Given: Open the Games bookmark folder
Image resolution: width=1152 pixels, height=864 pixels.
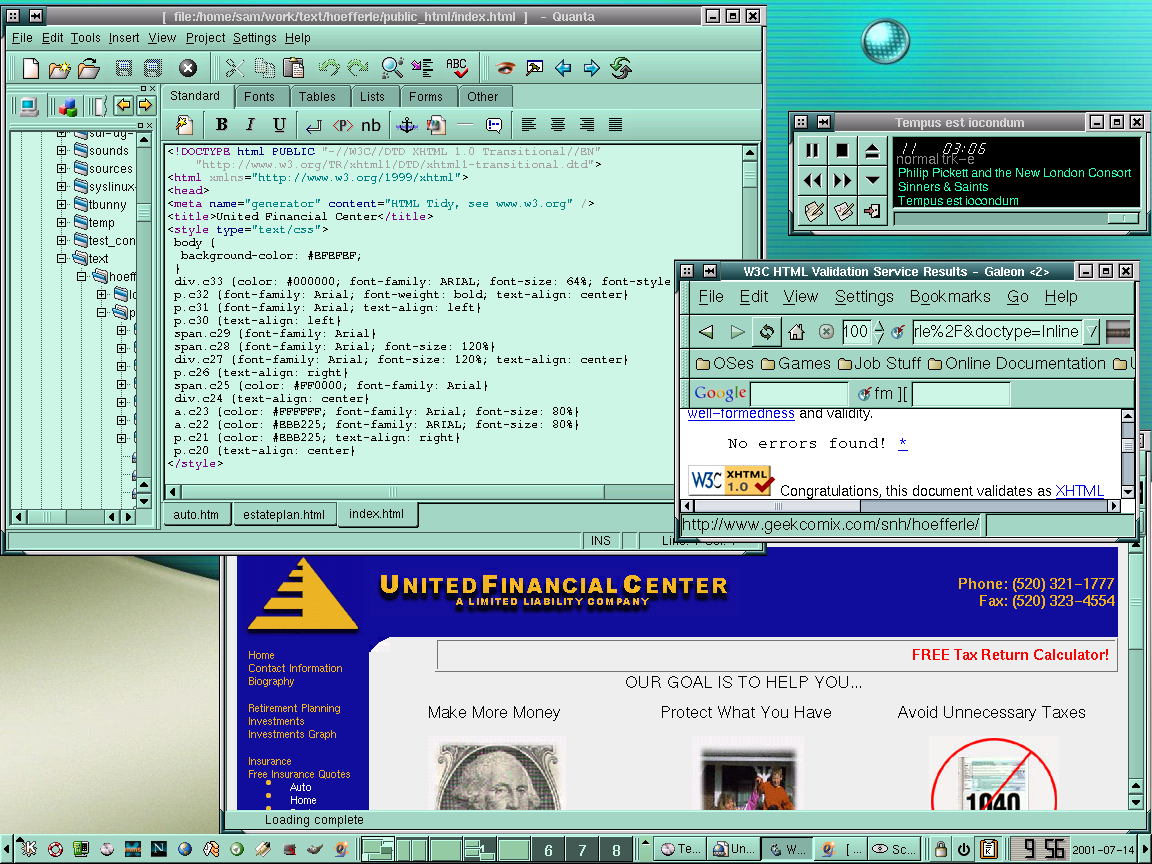Looking at the screenshot, I should tap(796, 364).
